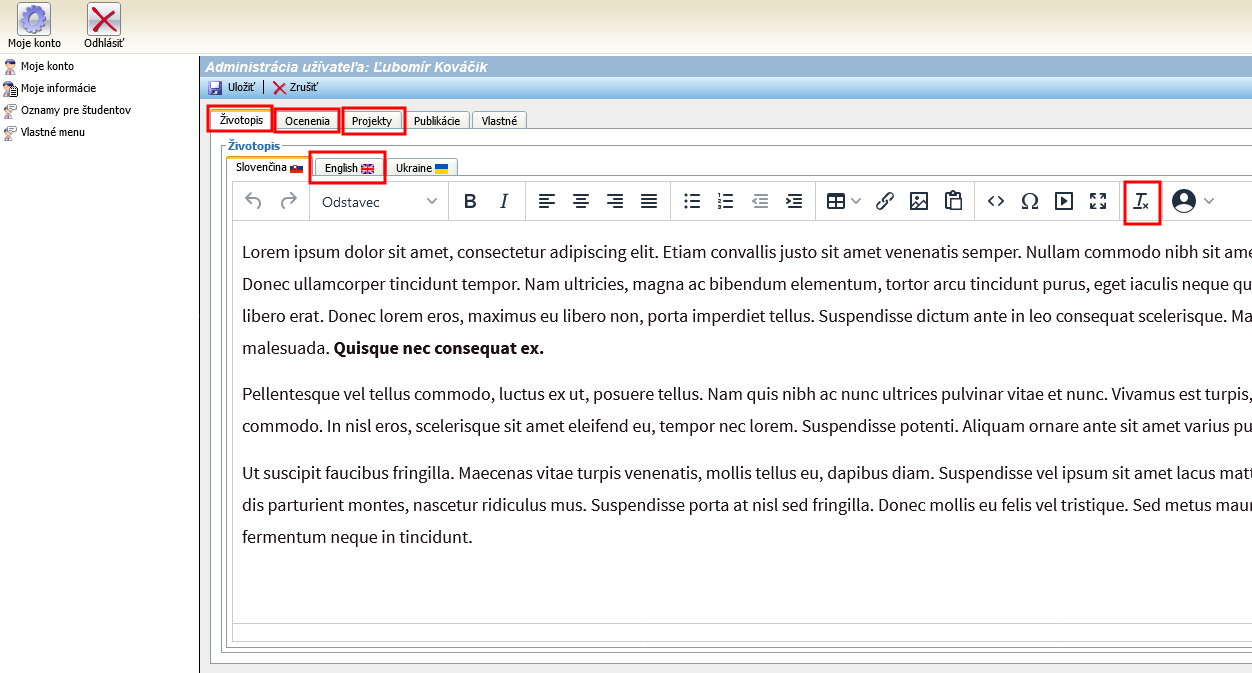Insert a bulleted list
Viewport: 1252px width, 673px height.
[x=692, y=201]
